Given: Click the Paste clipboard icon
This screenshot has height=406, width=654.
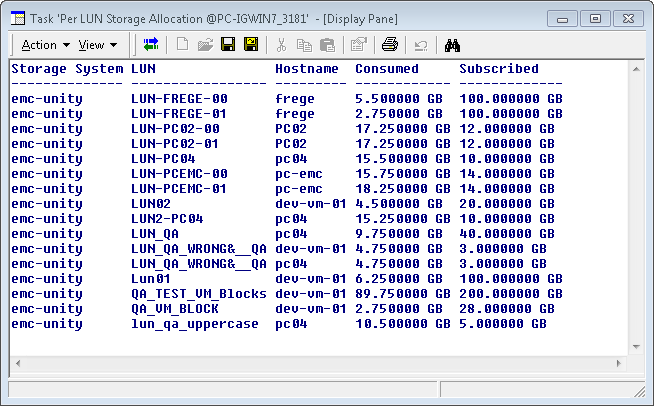Looking at the screenshot, I should click(x=325, y=45).
